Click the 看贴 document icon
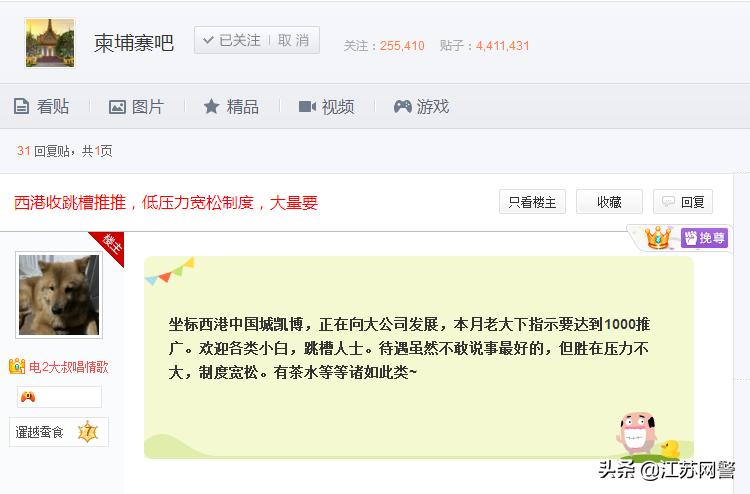750x494 pixels. click(x=21, y=106)
